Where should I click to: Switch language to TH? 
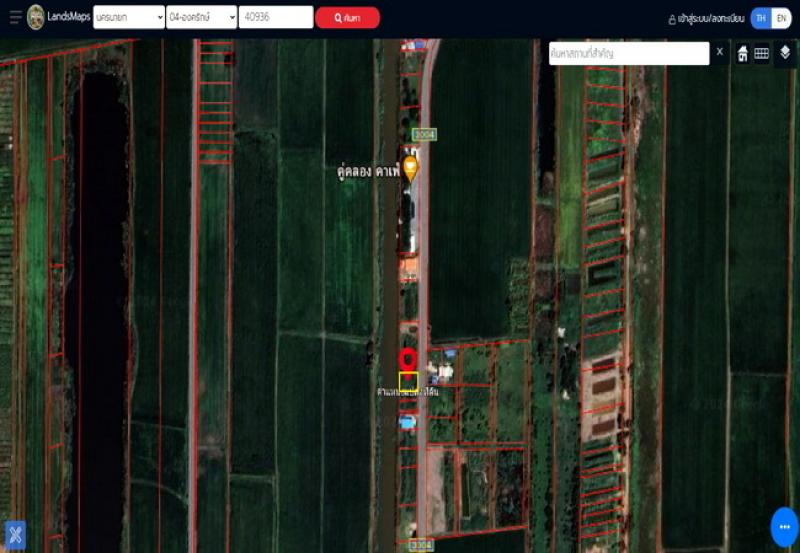[x=761, y=18]
